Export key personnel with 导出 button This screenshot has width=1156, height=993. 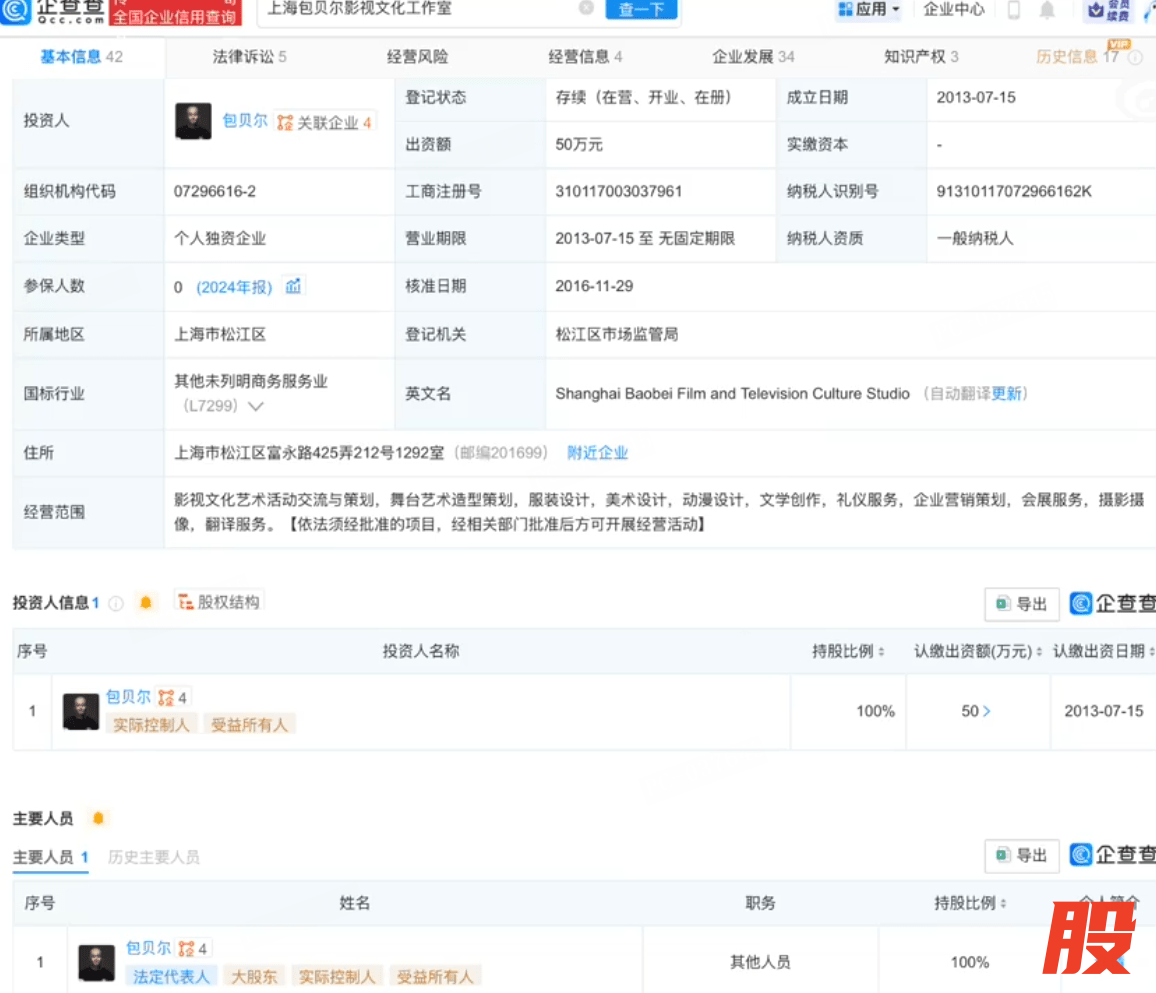click(1021, 855)
